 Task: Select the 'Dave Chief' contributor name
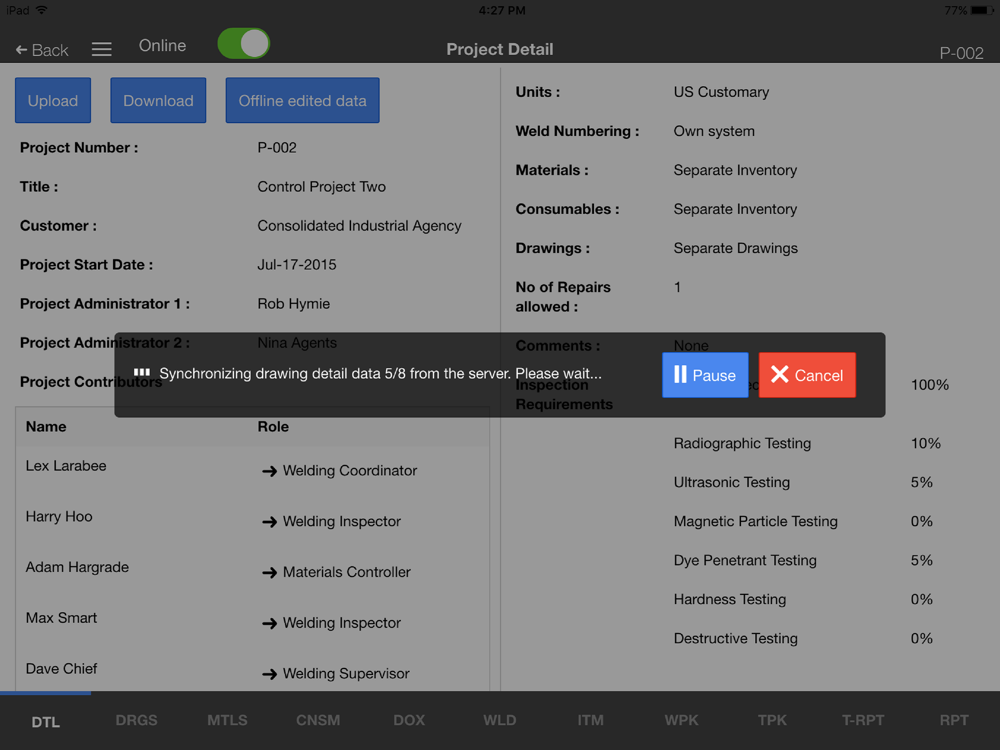tap(61, 668)
